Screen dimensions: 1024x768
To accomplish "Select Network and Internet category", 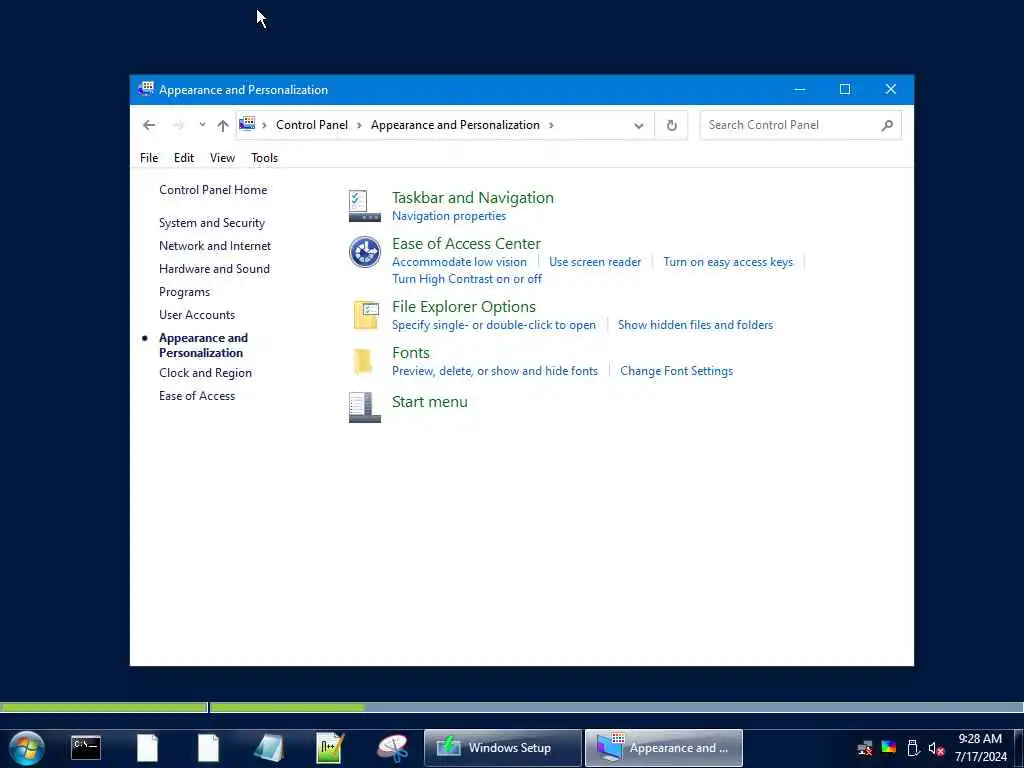I will tap(215, 246).
